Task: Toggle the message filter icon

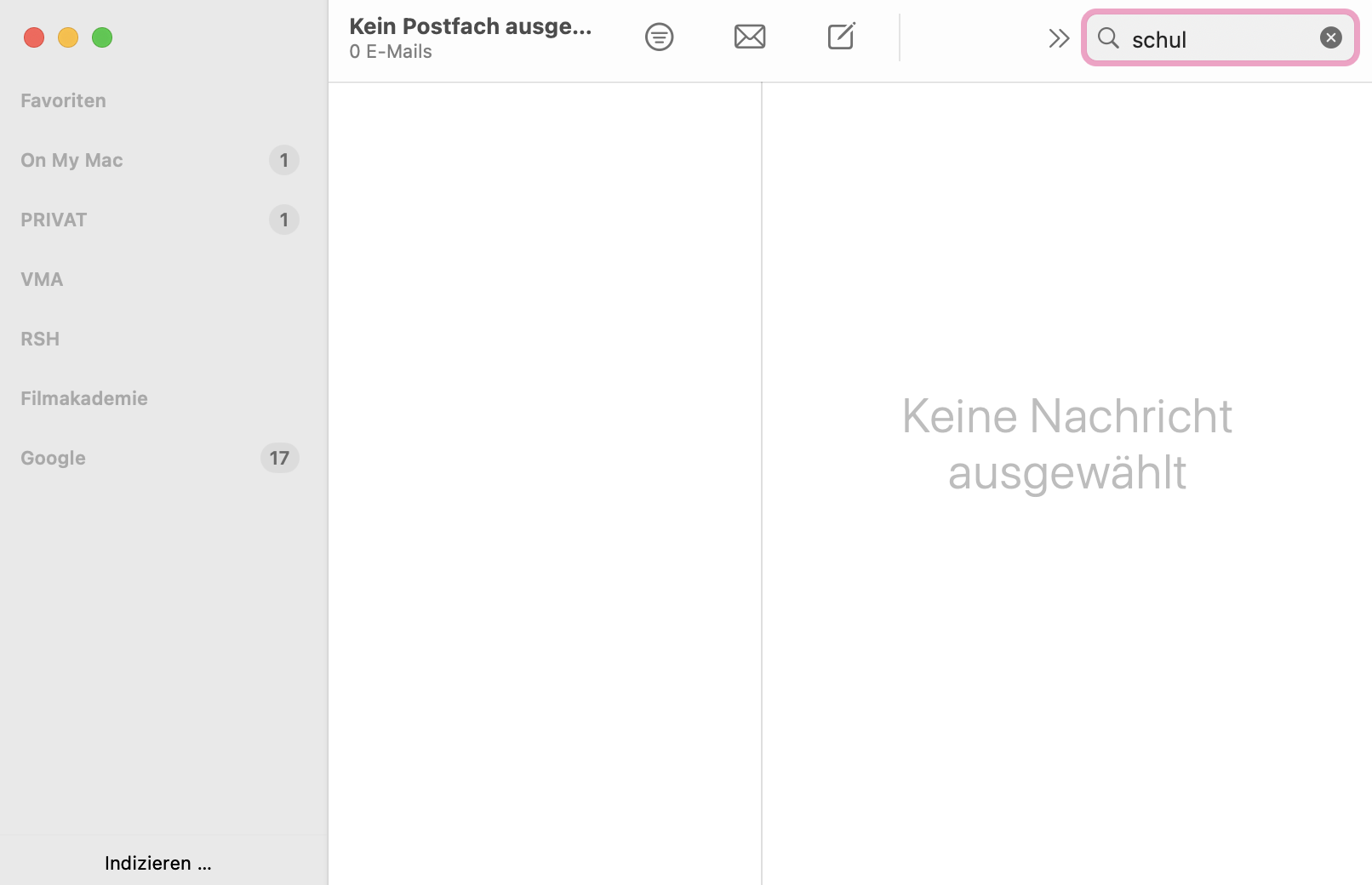Action: [659, 37]
